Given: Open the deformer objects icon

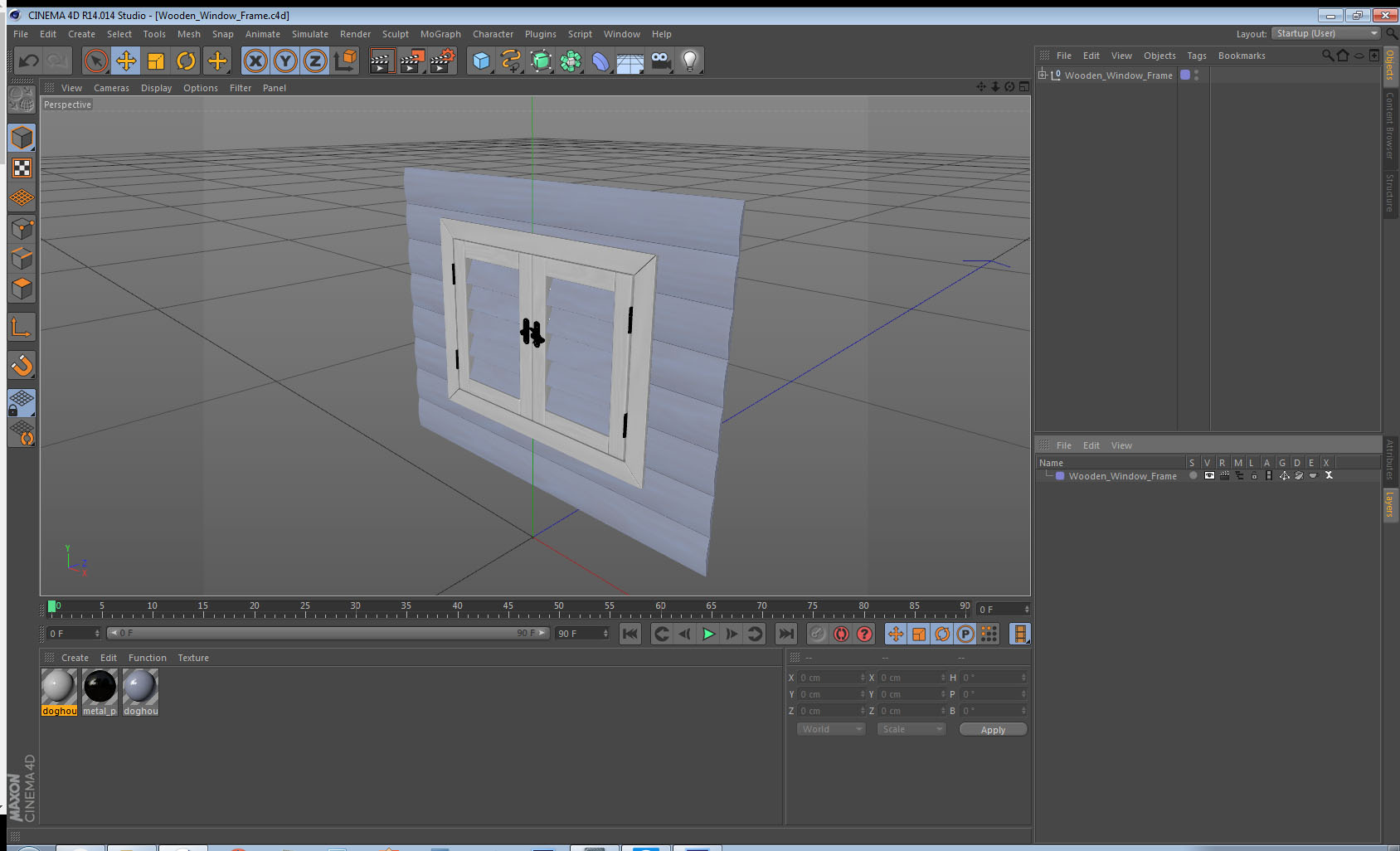Looking at the screenshot, I should coord(600,61).
